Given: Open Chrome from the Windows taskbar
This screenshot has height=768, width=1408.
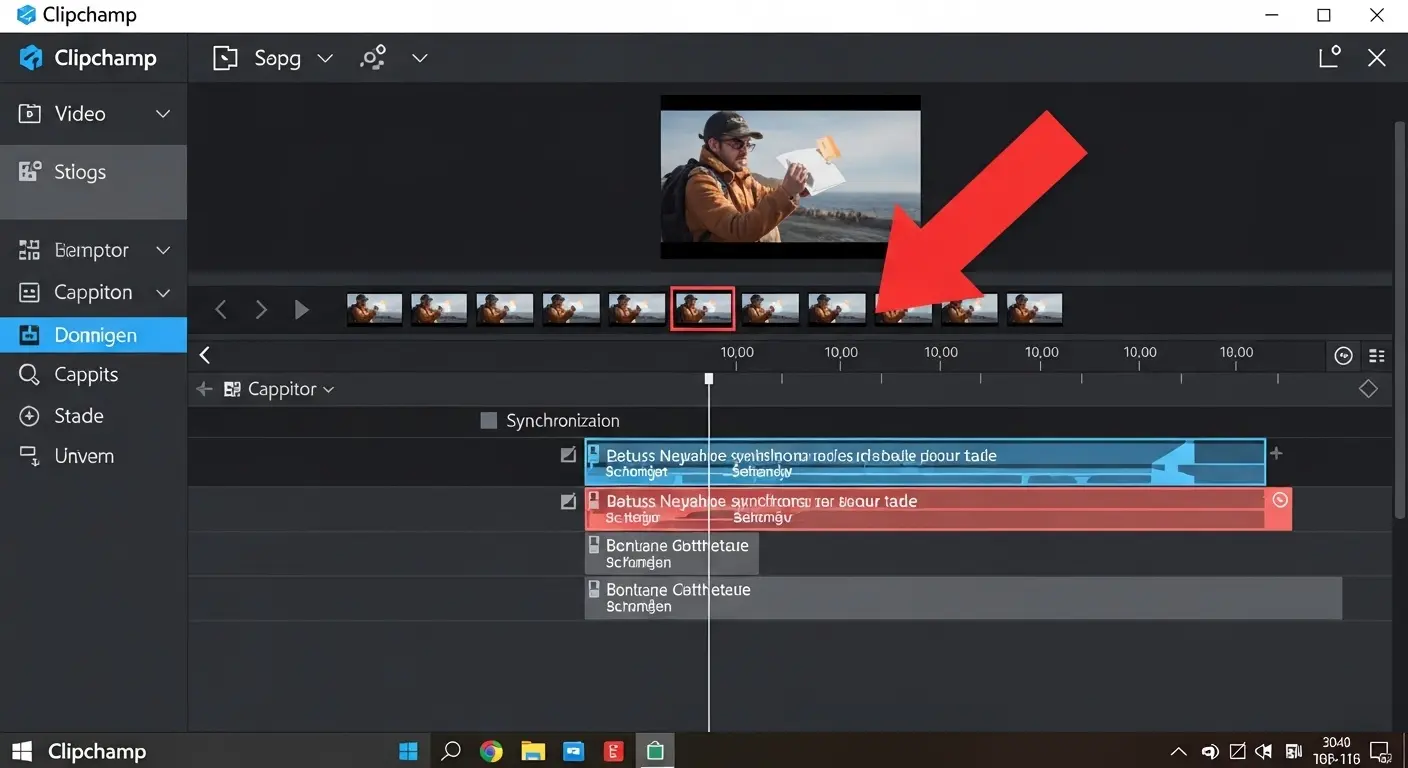Looking at the screenshot, I should point(491,751).
